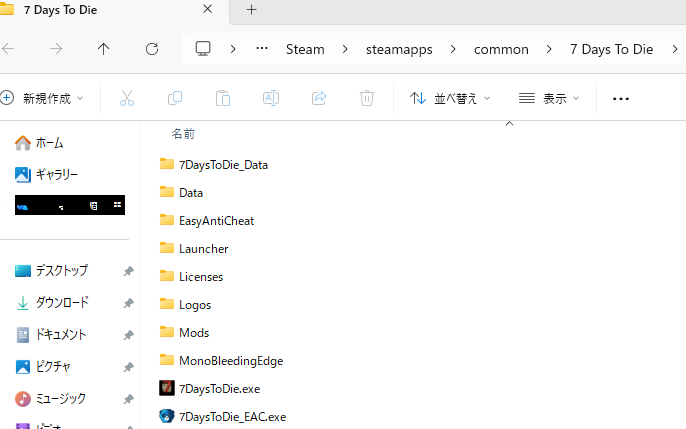Click the Delete trash can icon
The image size is (686, 429).
pyautogui.click(x=367, y=98)
